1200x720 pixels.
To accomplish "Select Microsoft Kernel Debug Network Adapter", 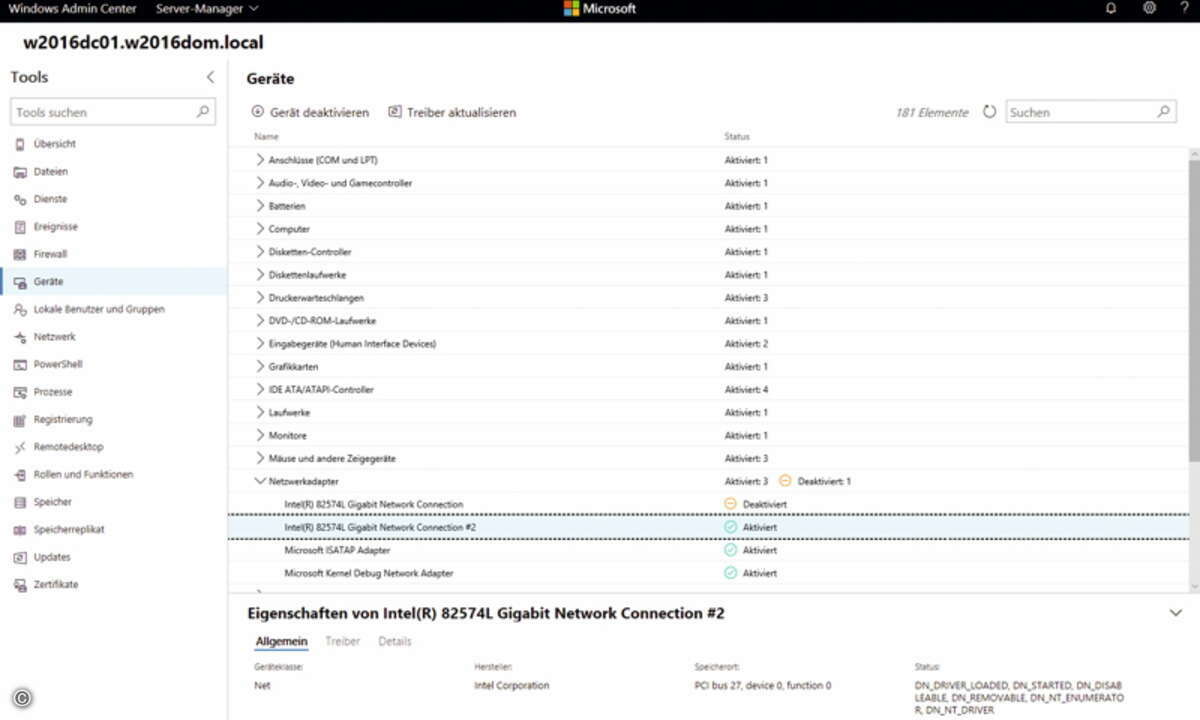I will [708, 573].
